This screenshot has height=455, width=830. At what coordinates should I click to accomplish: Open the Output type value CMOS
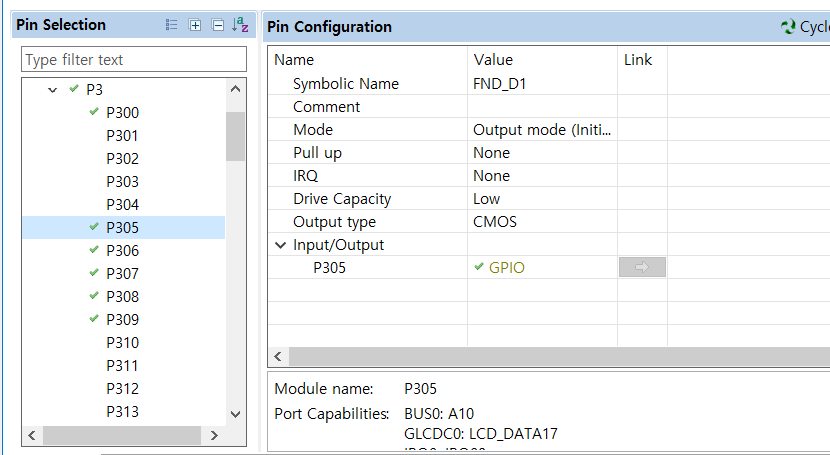542,222
